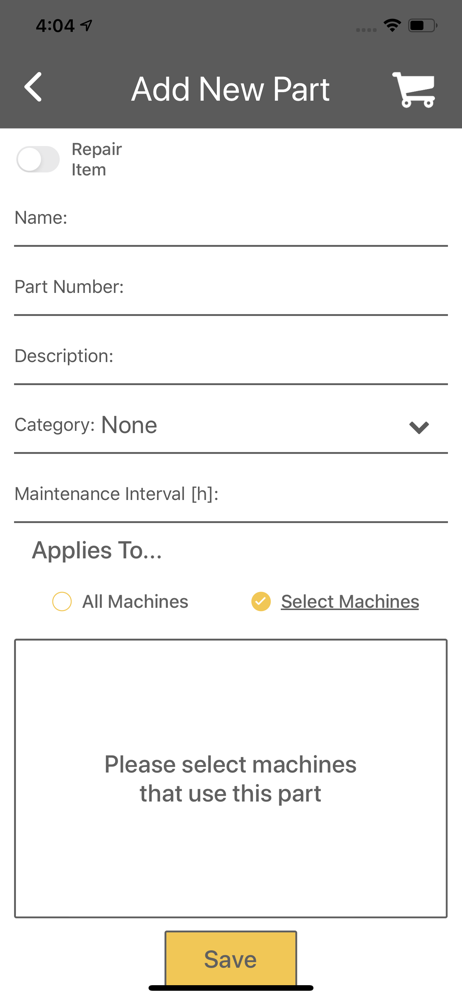Tap the Add New Part title
462x1000 pixels.
click(x=230, y=89)
